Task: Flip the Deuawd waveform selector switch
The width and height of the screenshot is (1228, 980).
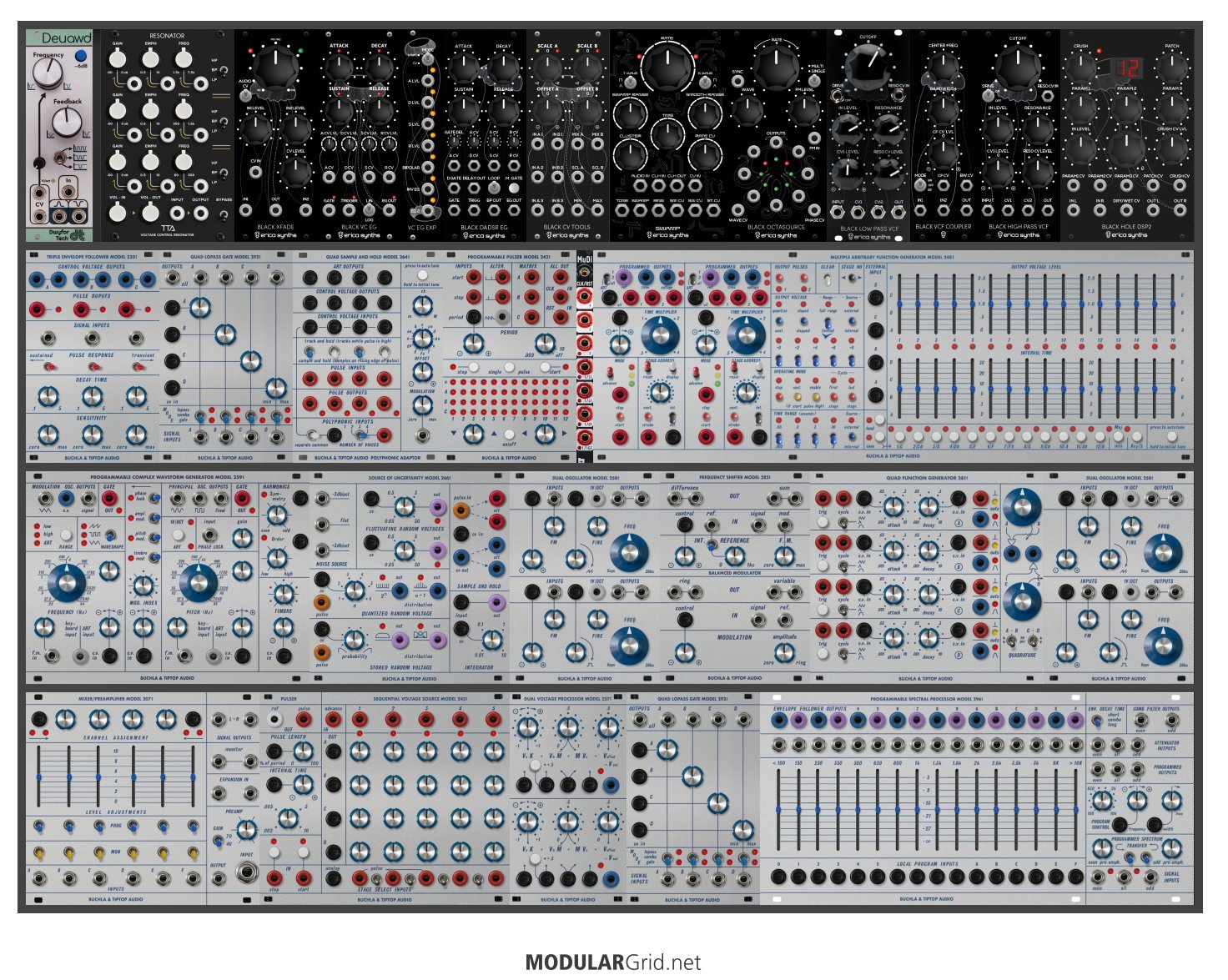Action: (x=60, y=158)
